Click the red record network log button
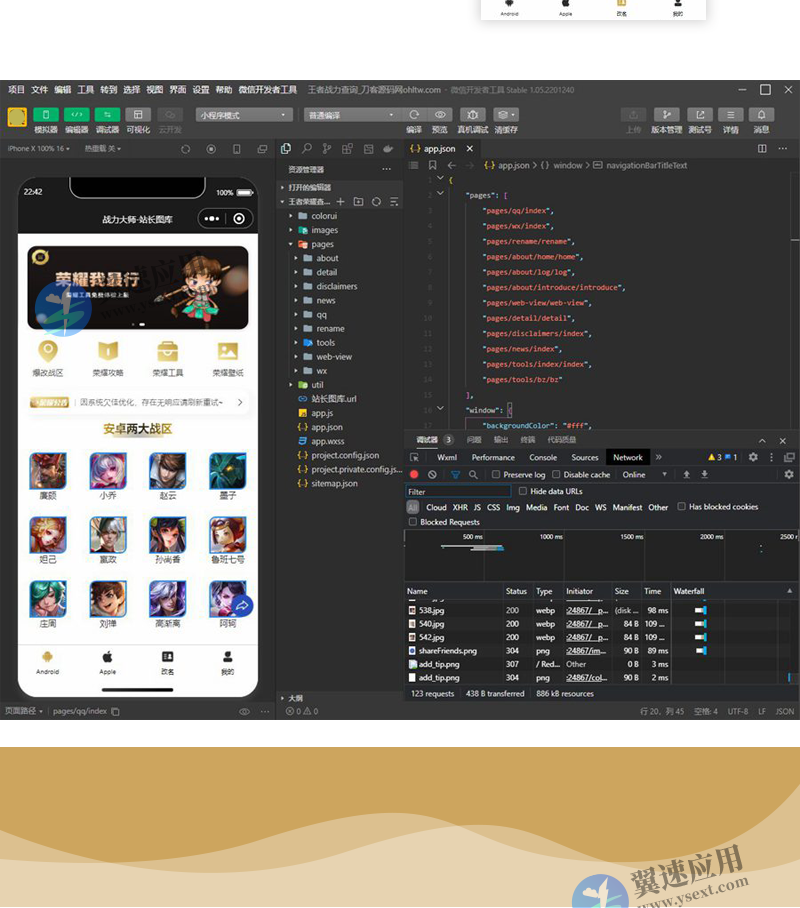The height and width of the screenshot is (908, 800). 414,474
